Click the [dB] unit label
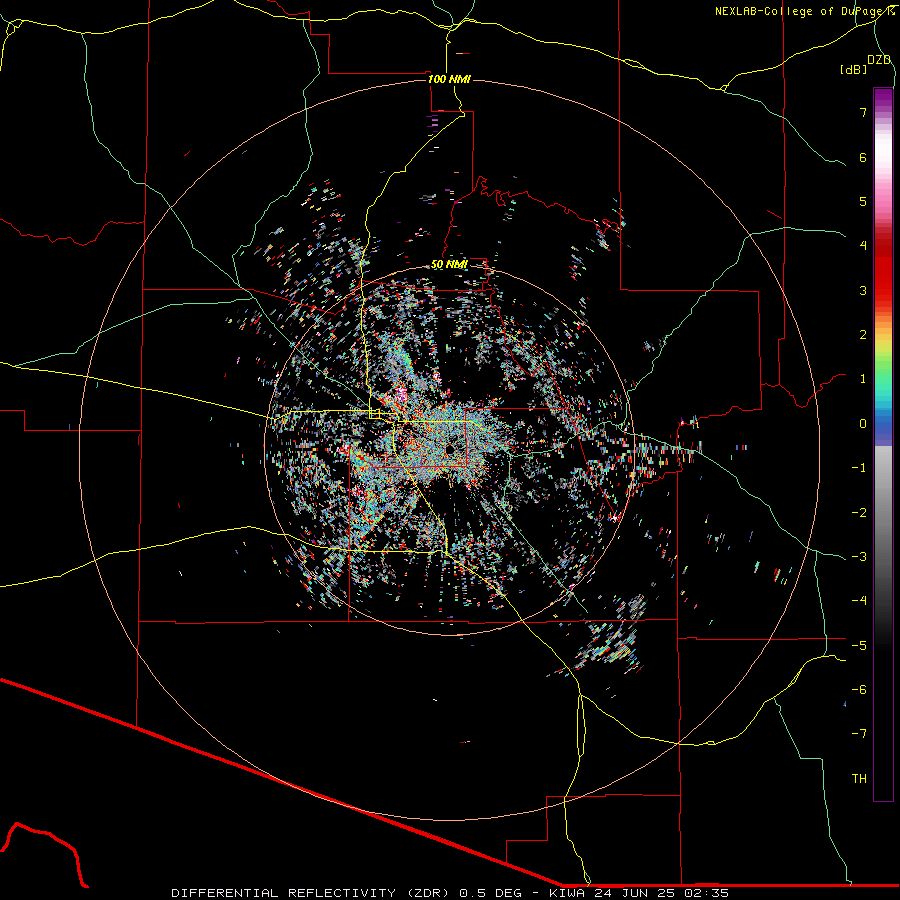The height and width of the screenshot is (900, 900). pos(854,69)
